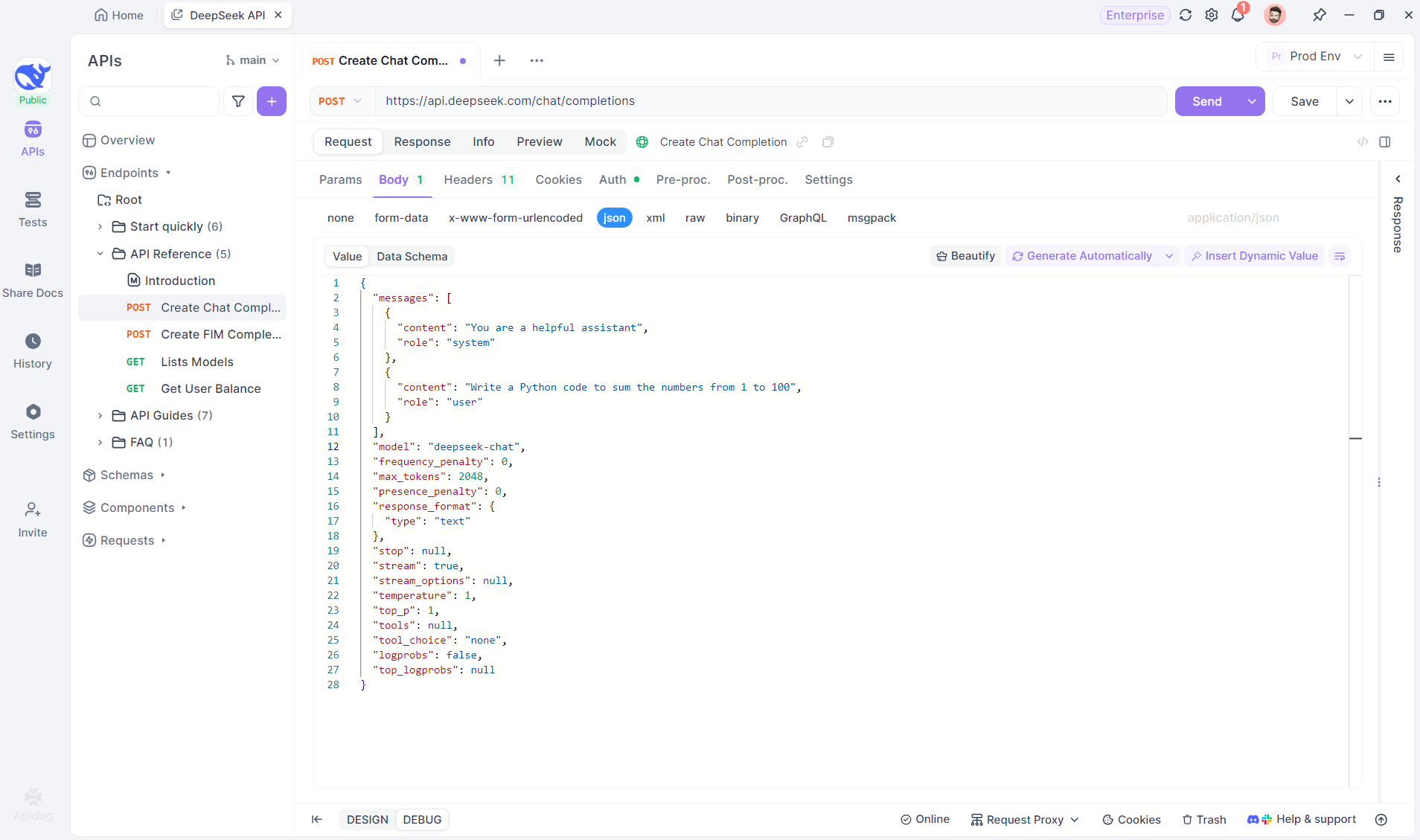Open Settings in the left sidebar
Viewport: 1420px width, 840px height.
tap(33, 422)
